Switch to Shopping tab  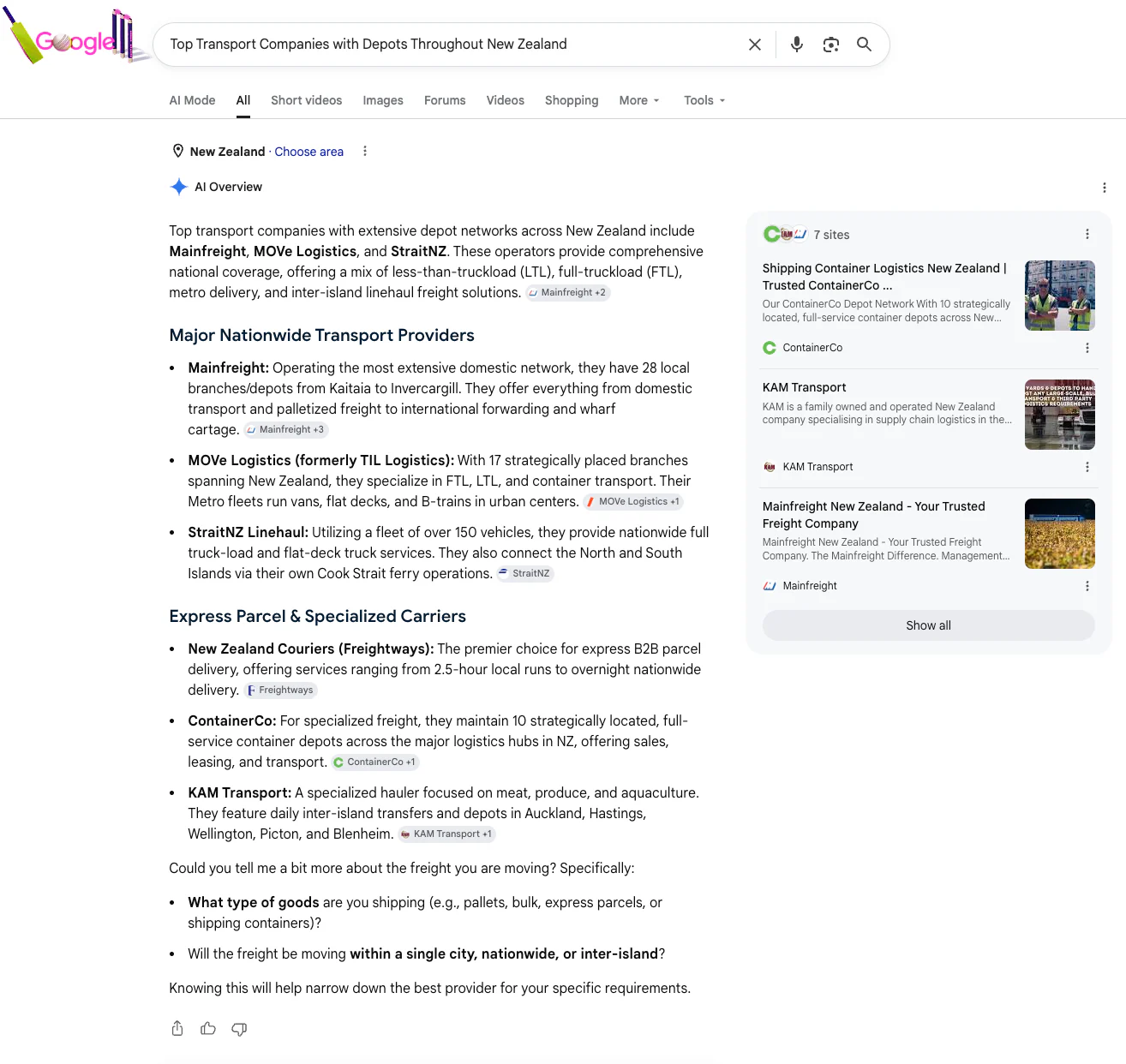coord(572,100)
